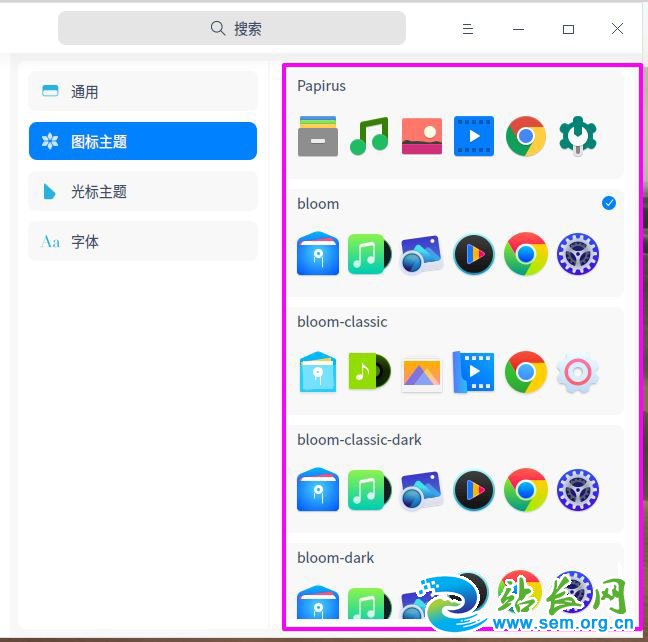
Task: Select the Papirus icon theme
Action: tap(321, 86)
